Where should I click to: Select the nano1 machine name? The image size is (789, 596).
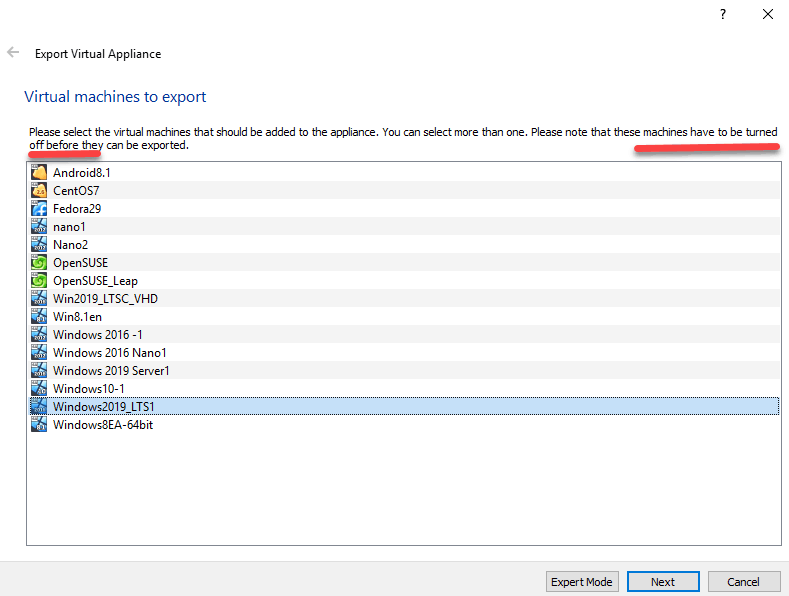69,227
